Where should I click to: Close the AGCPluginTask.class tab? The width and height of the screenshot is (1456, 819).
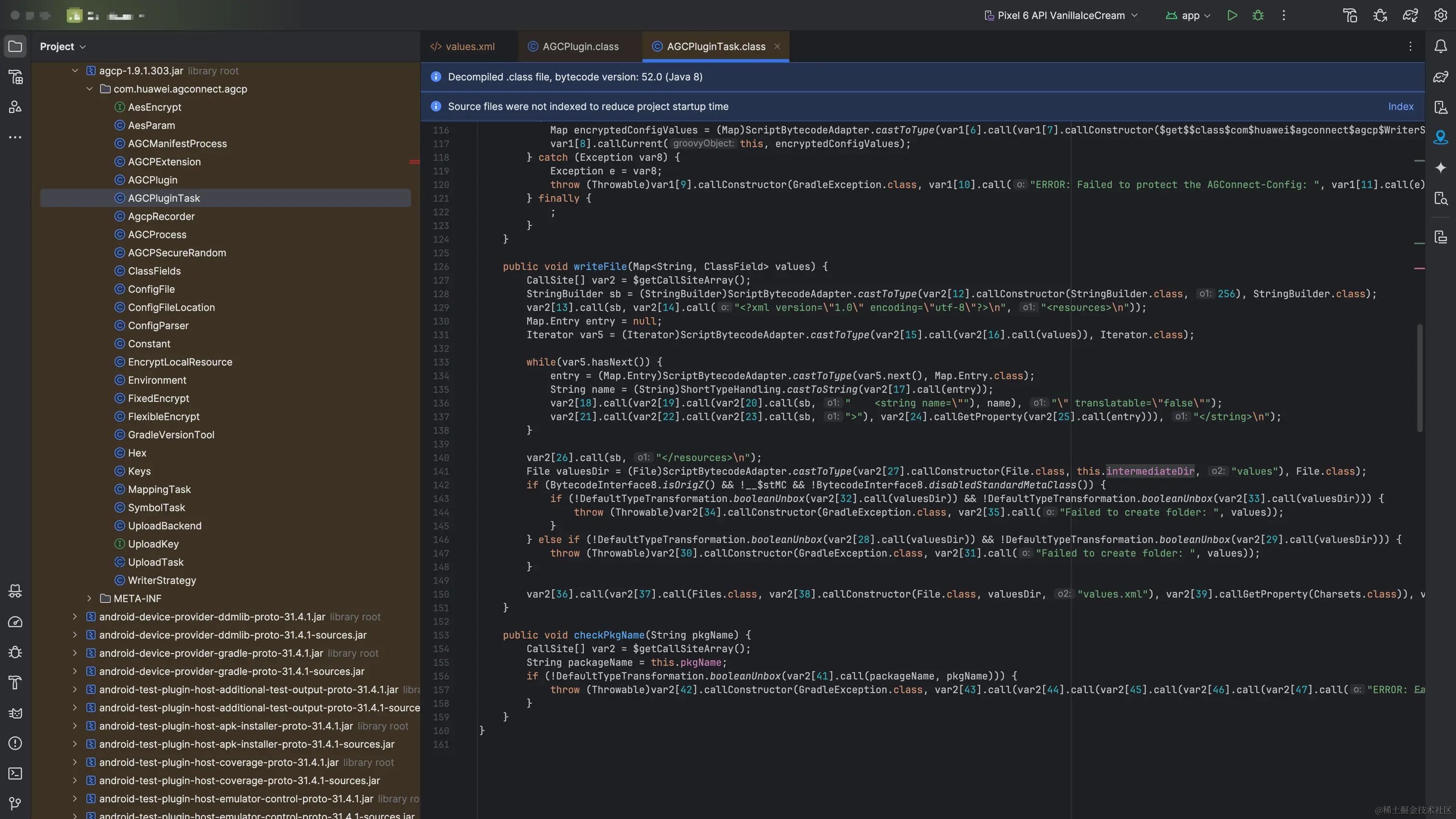(777, 46)
